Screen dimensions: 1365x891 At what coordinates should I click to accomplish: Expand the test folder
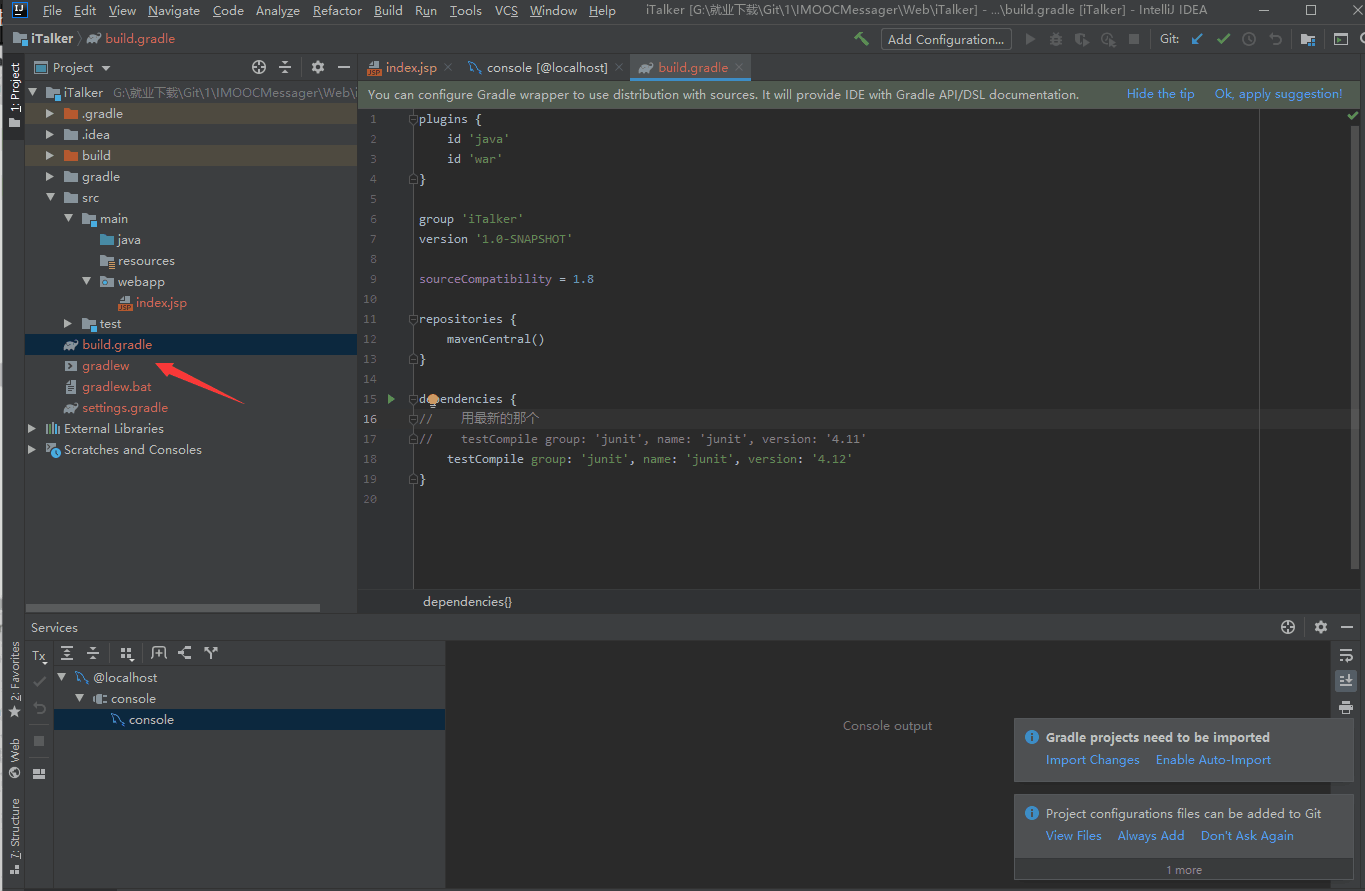point(68,323)
